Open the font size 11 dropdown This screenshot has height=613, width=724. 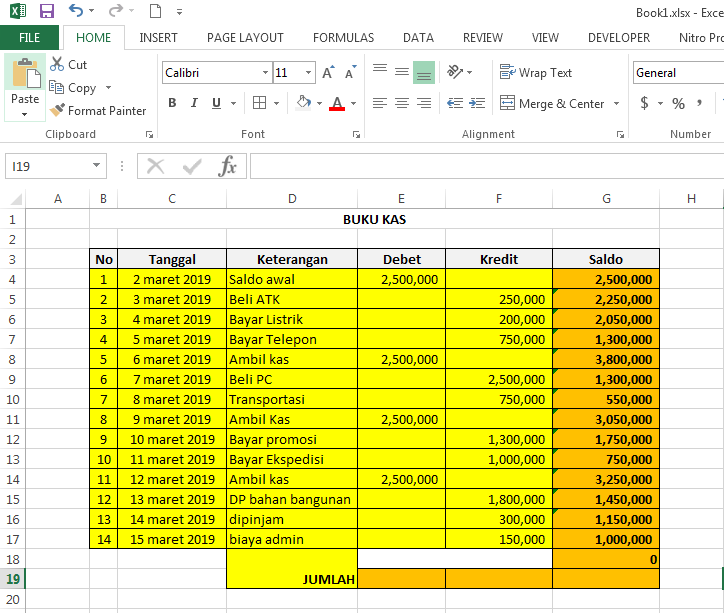tap(308, 73)
